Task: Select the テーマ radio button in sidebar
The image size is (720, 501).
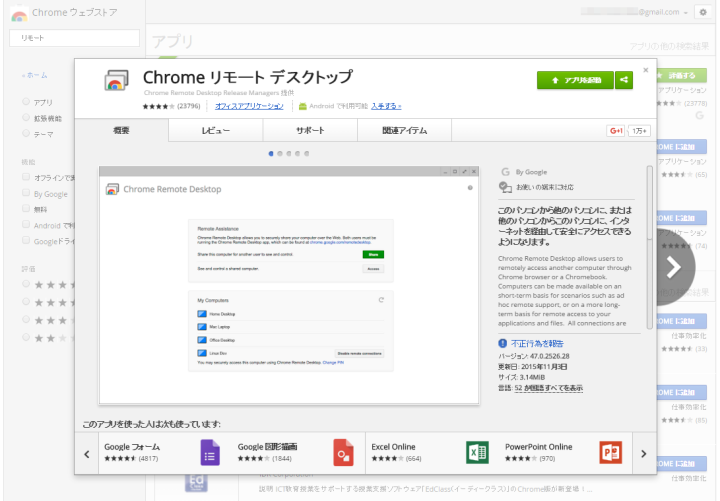Action: coord(26,134)
